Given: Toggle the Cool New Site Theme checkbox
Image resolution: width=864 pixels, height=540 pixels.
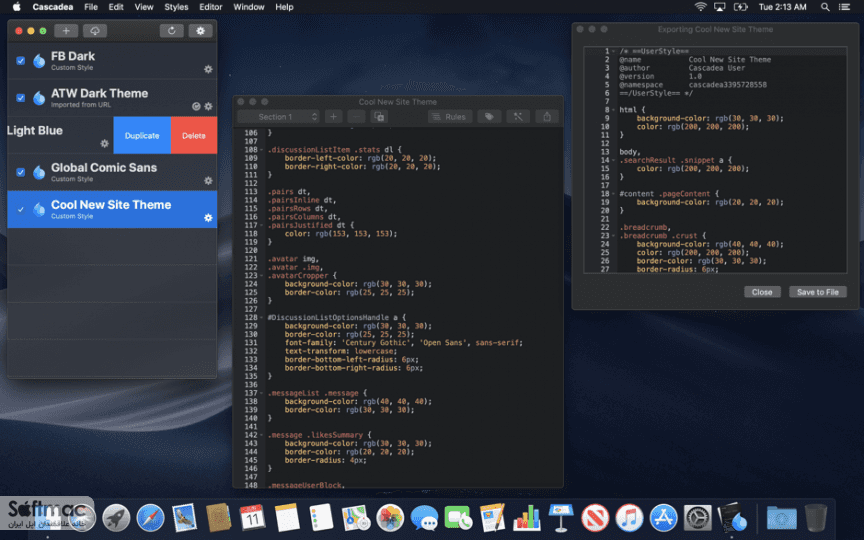Looking at the screenshot, I should (20, 209).
